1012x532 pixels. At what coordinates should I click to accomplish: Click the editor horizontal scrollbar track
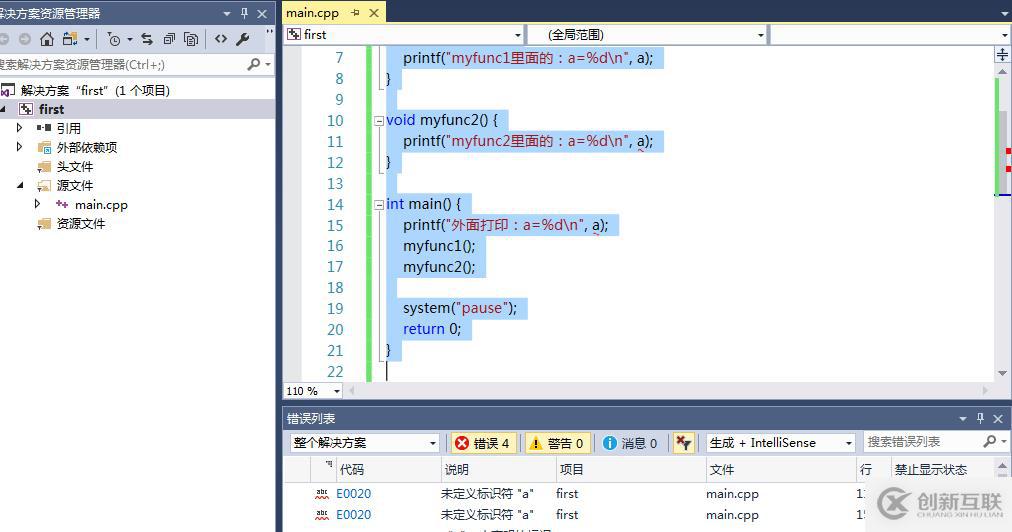(x=668, y=391)
